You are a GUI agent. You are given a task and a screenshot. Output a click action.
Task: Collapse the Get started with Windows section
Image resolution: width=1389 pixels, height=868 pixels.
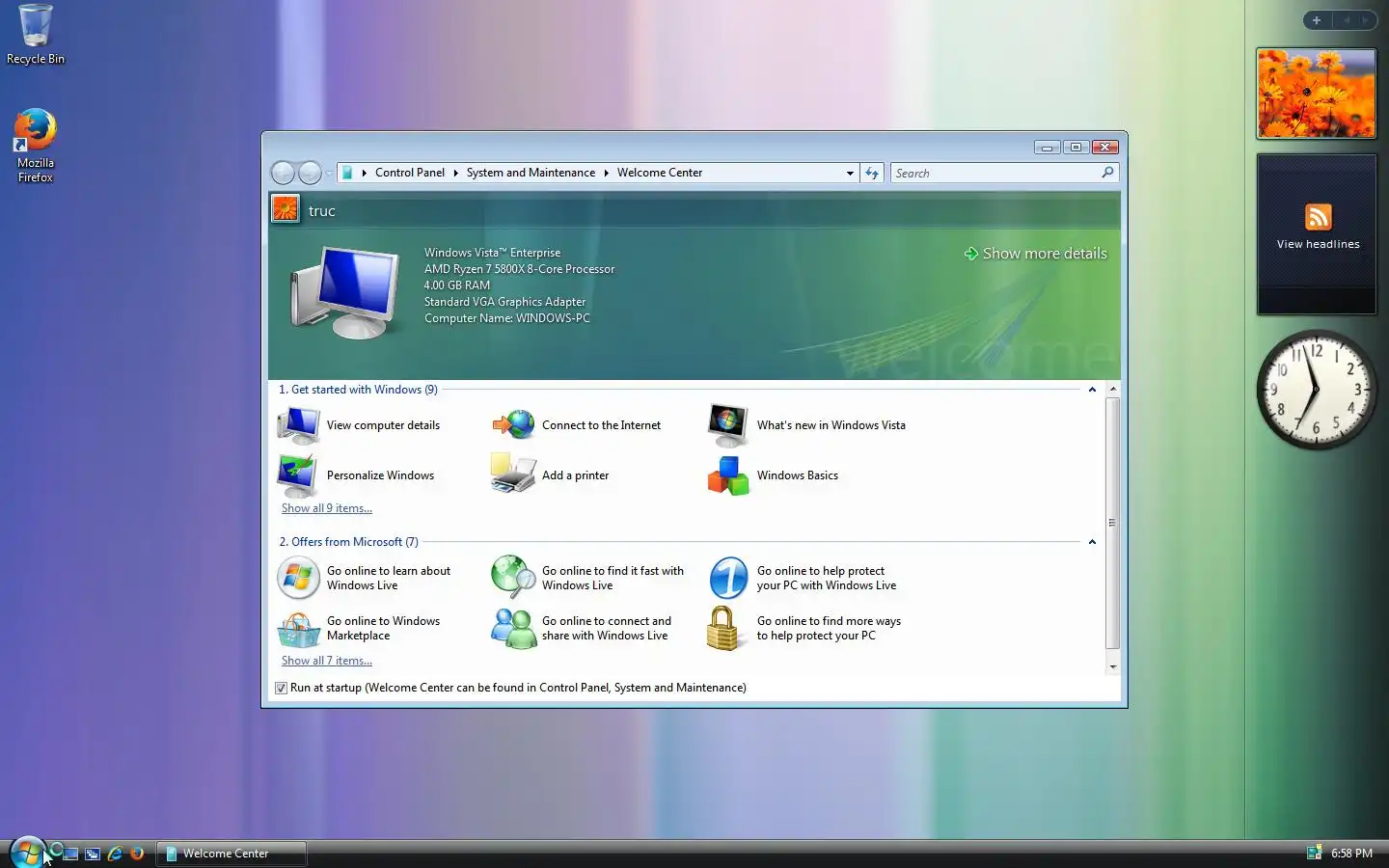click(1092, 390)
